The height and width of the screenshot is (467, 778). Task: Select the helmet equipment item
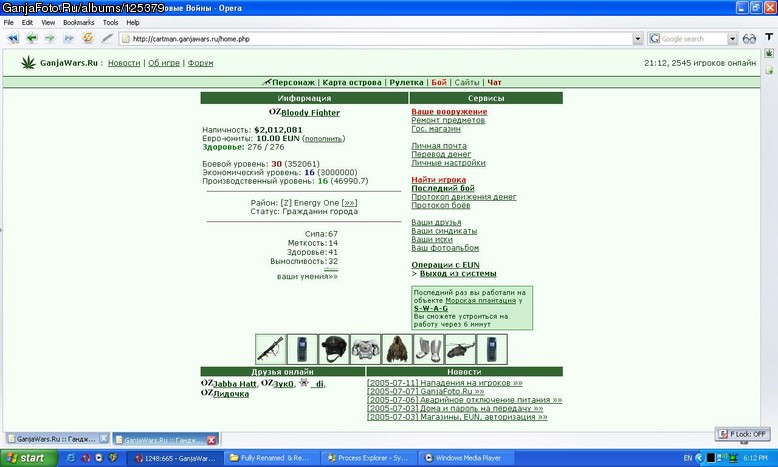point(334,349)
